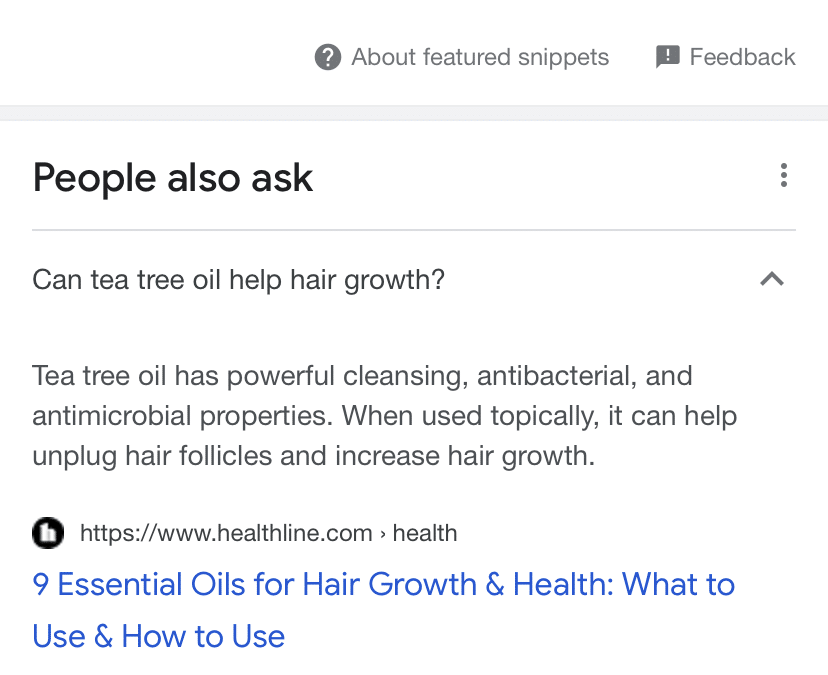Open the '9 Essential Oils for Hair Growth' link
Viewport: 828px width, 675px height.
[x=384, y=585]
